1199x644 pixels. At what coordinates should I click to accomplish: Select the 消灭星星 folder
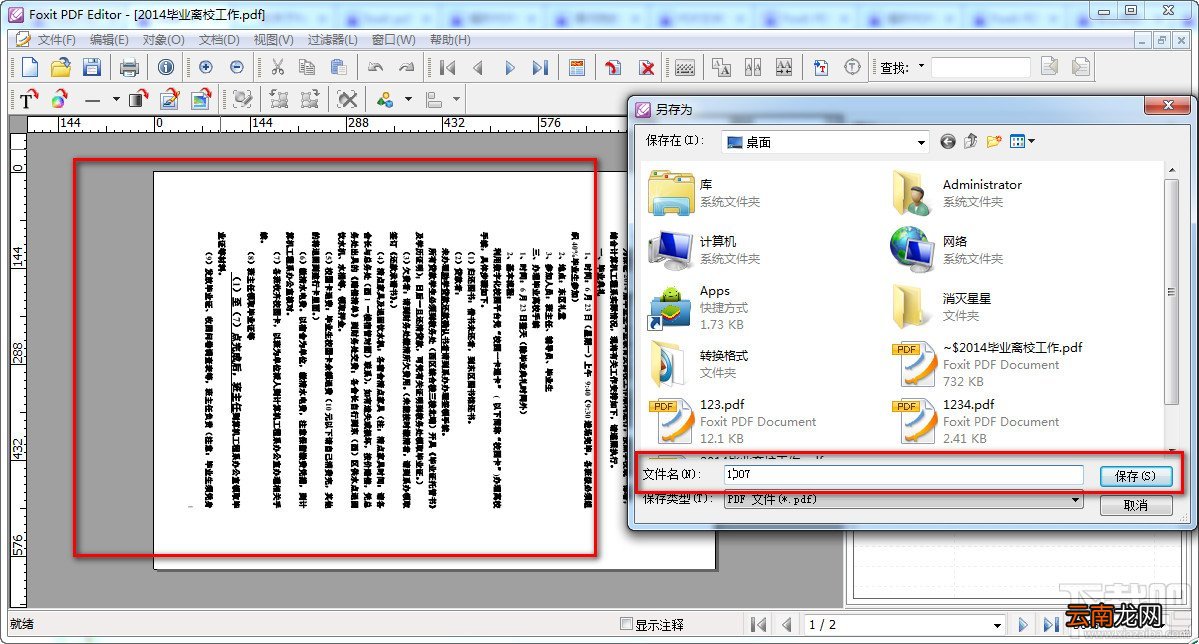click(x=941, y=307)
